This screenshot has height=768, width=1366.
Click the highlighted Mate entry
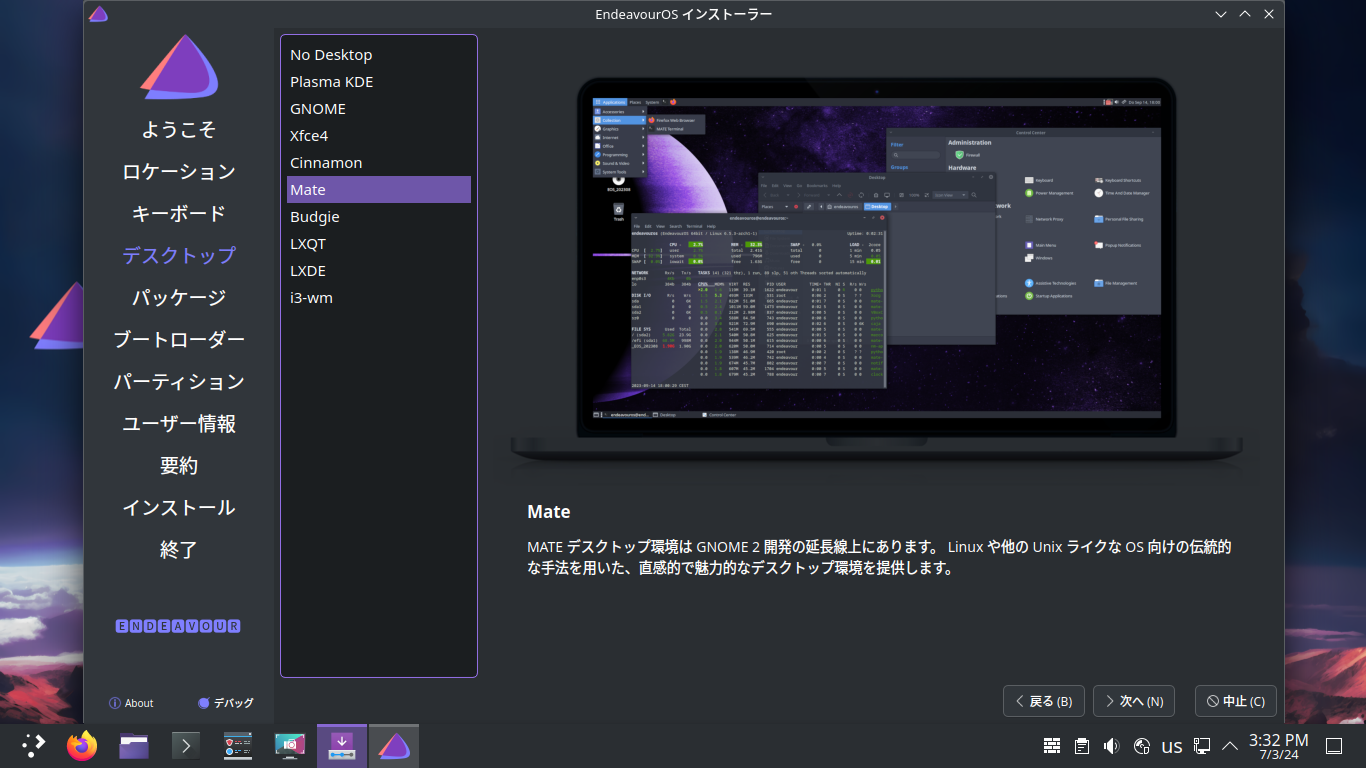tap(379, 190)
